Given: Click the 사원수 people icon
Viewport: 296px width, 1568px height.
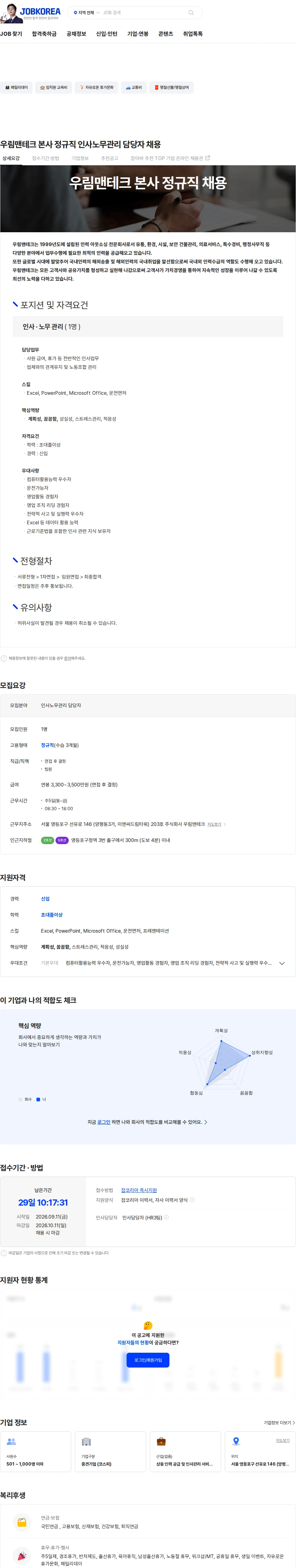Looking at the screenshot, I should pyautogui.click(x=11, y=1441).
